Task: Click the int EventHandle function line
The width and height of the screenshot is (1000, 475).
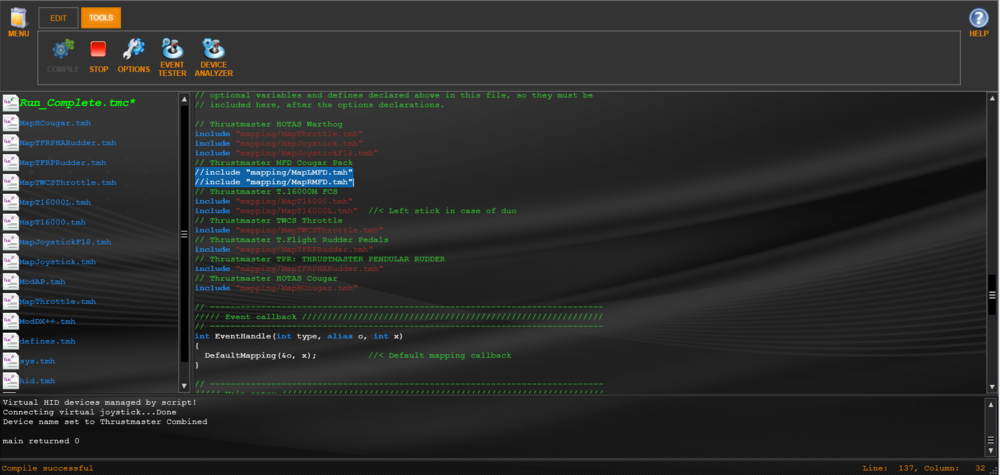Action: (298, 335)
